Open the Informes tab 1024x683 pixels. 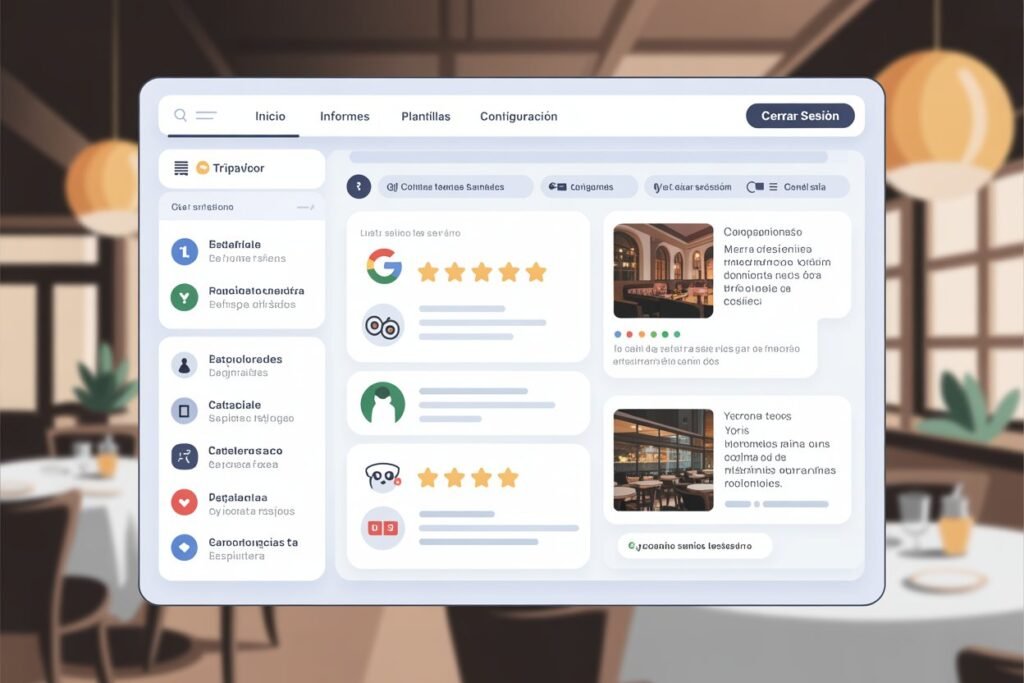344,116
